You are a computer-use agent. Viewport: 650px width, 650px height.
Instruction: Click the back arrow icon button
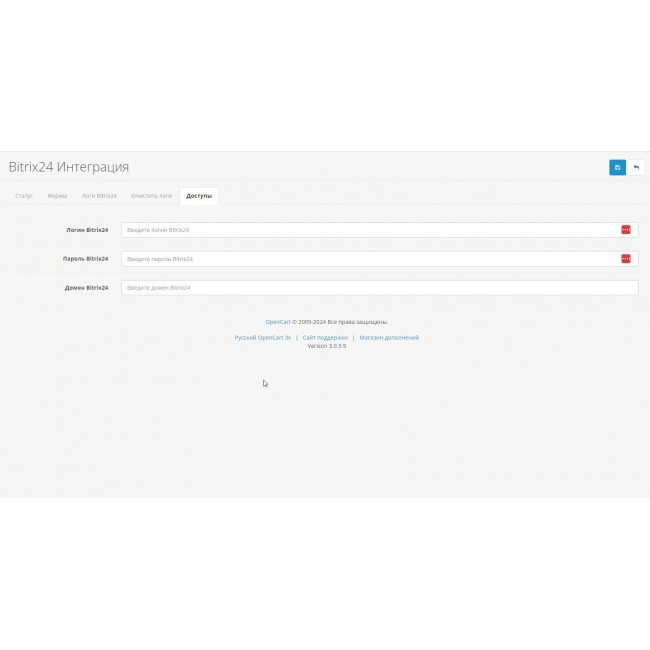(x=636, y=167)
